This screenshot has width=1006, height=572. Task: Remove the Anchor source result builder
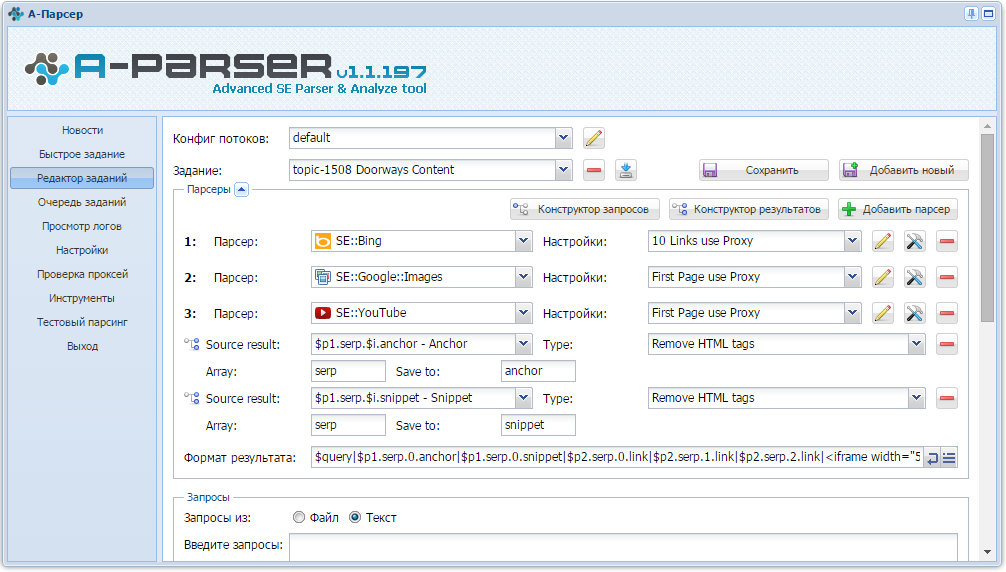(946, 344)
